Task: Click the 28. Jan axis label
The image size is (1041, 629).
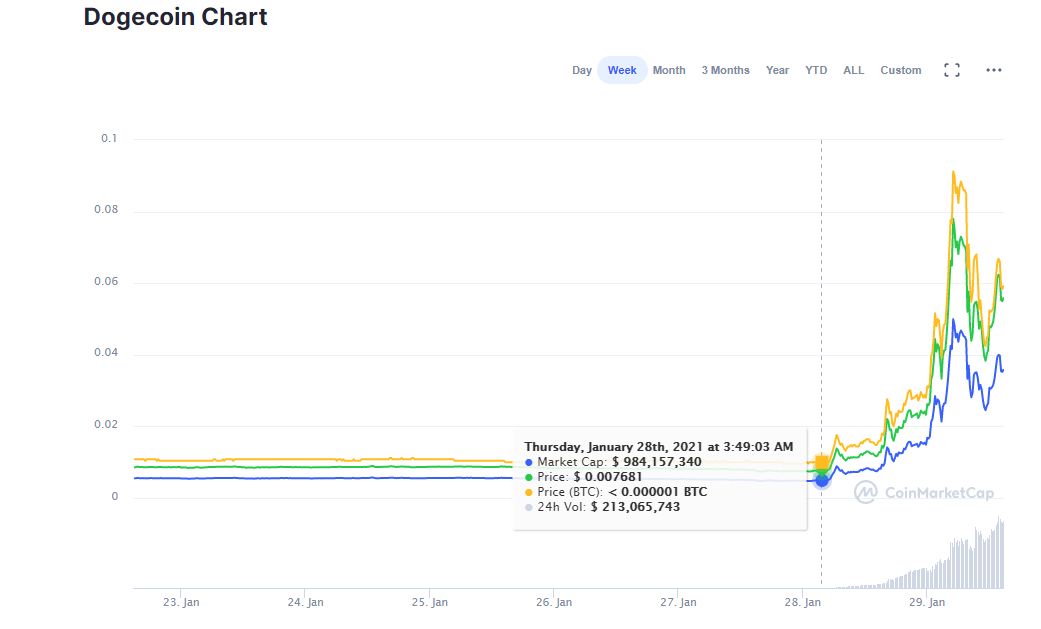Action: 802,602
